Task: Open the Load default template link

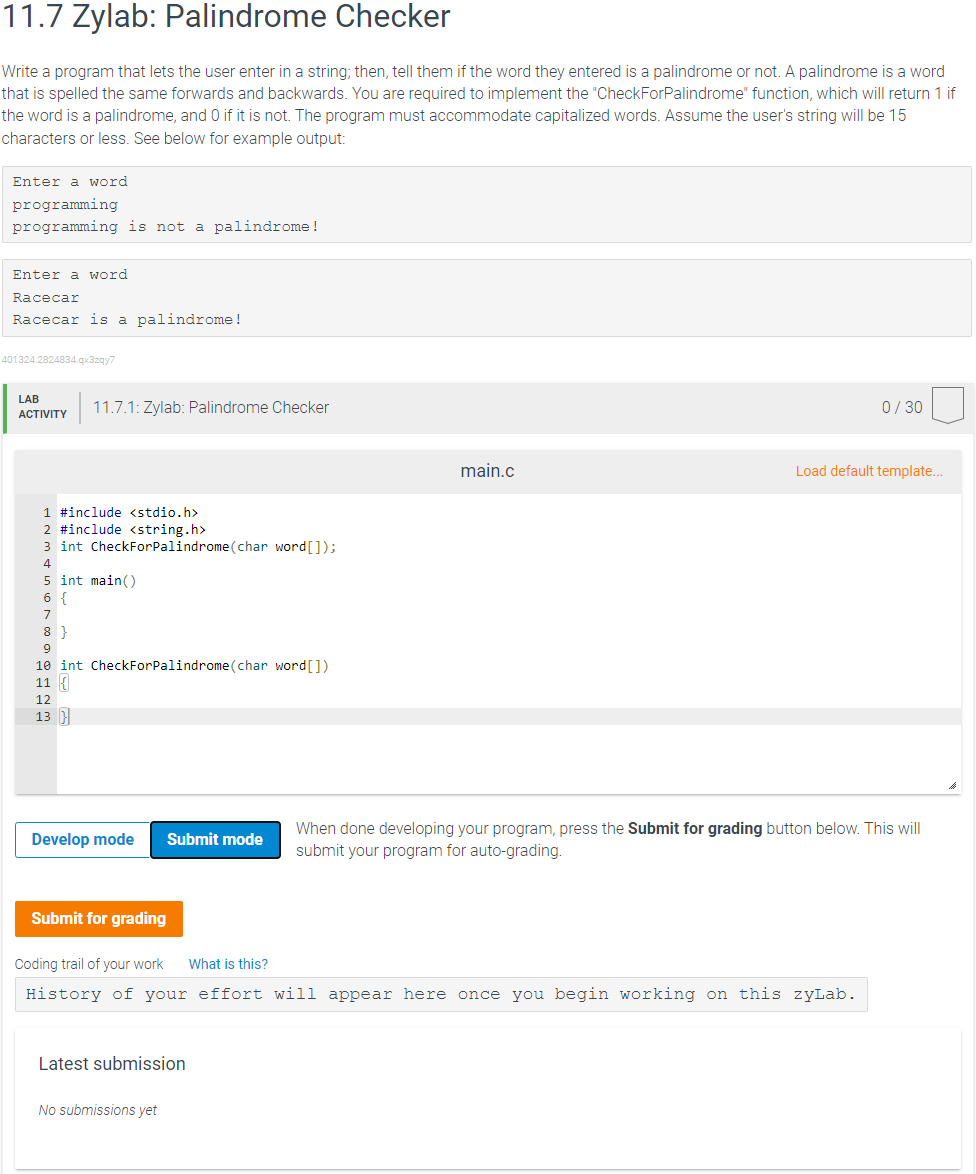Action: (868, 470)
